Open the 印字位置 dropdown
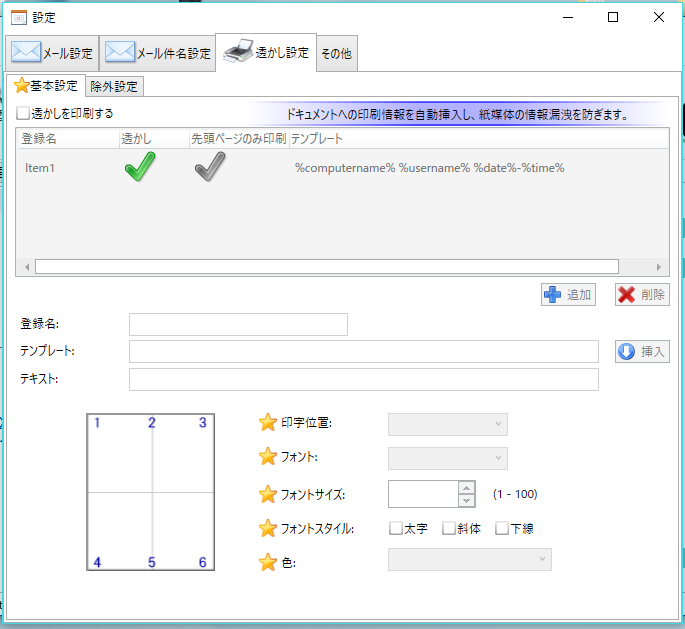Viewport: 685px width, 629px height. click(x=448, y=424)
